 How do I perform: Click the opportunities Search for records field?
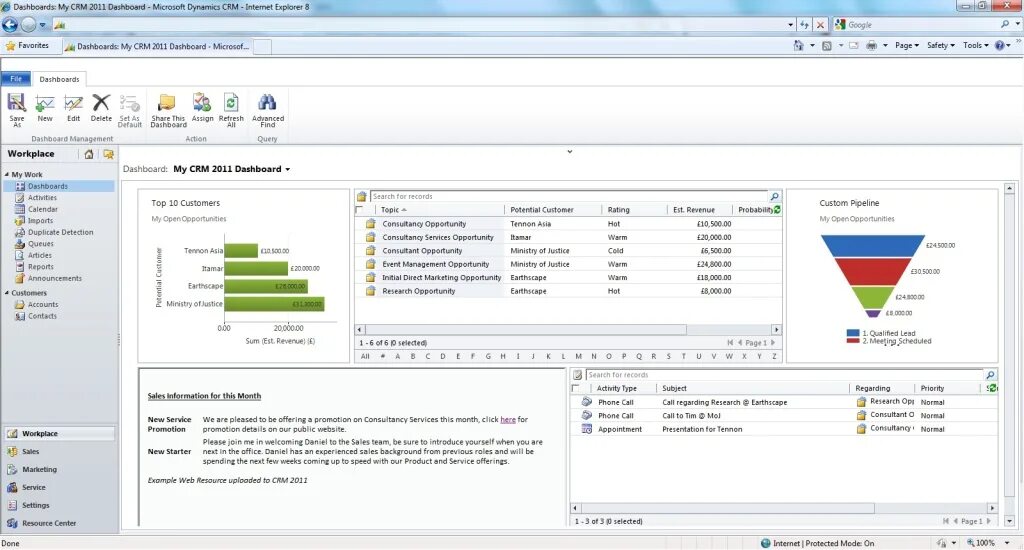(x=569, y=196)
